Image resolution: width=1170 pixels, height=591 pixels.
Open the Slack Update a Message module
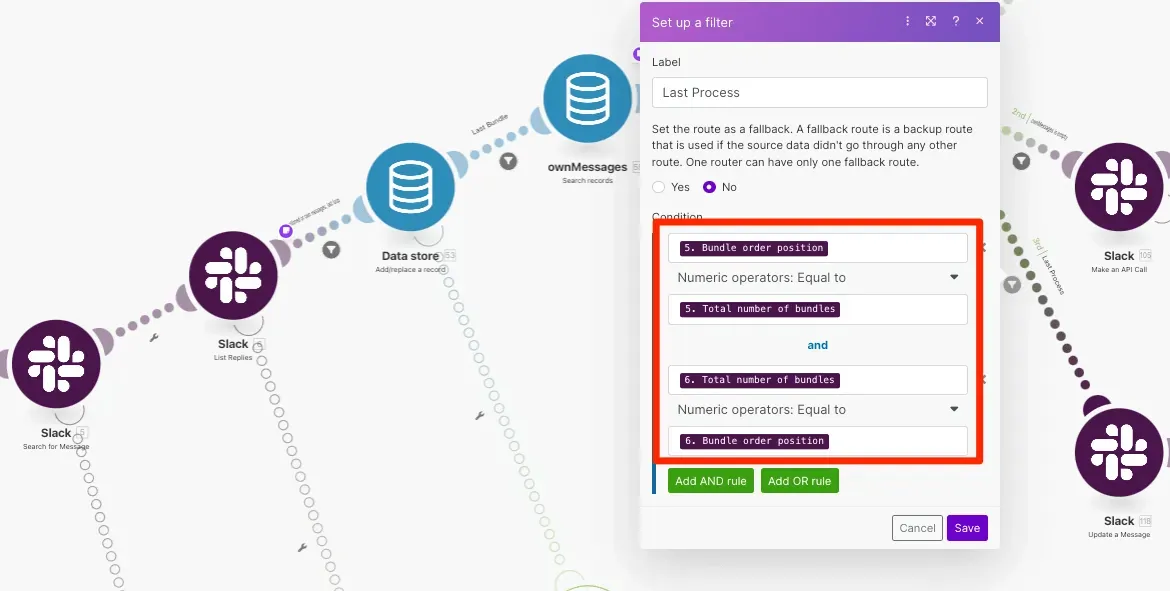tap(1119, 452)
